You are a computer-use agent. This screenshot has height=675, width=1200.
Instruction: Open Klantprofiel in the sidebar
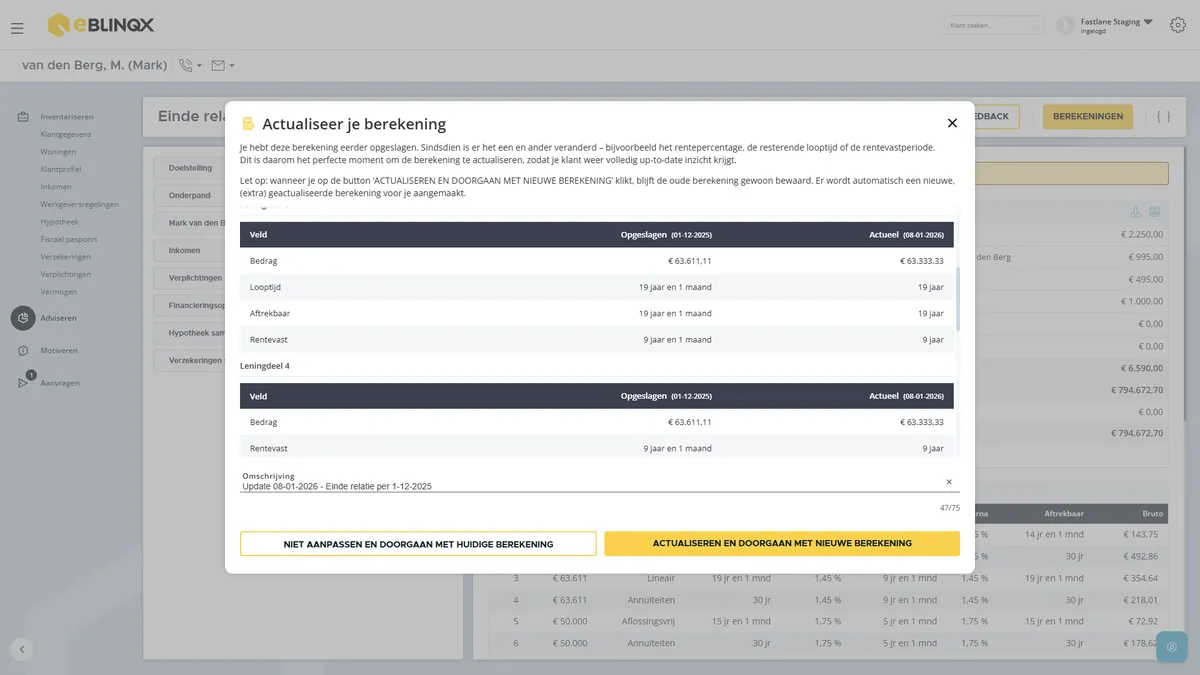[61, 169]
